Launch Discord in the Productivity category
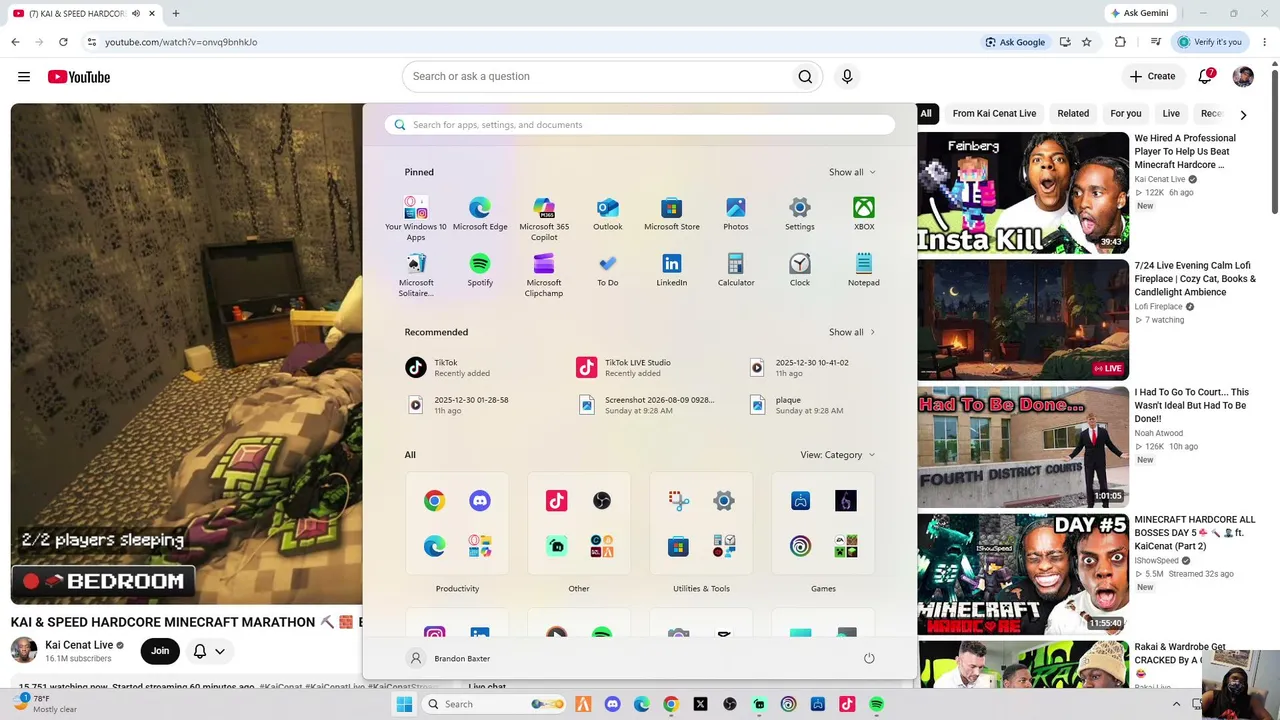 (x=480, y=501)
